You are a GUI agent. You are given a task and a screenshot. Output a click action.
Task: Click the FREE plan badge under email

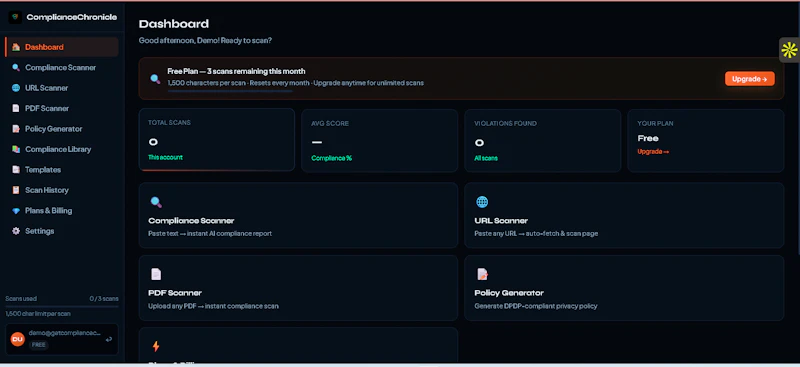38,345
